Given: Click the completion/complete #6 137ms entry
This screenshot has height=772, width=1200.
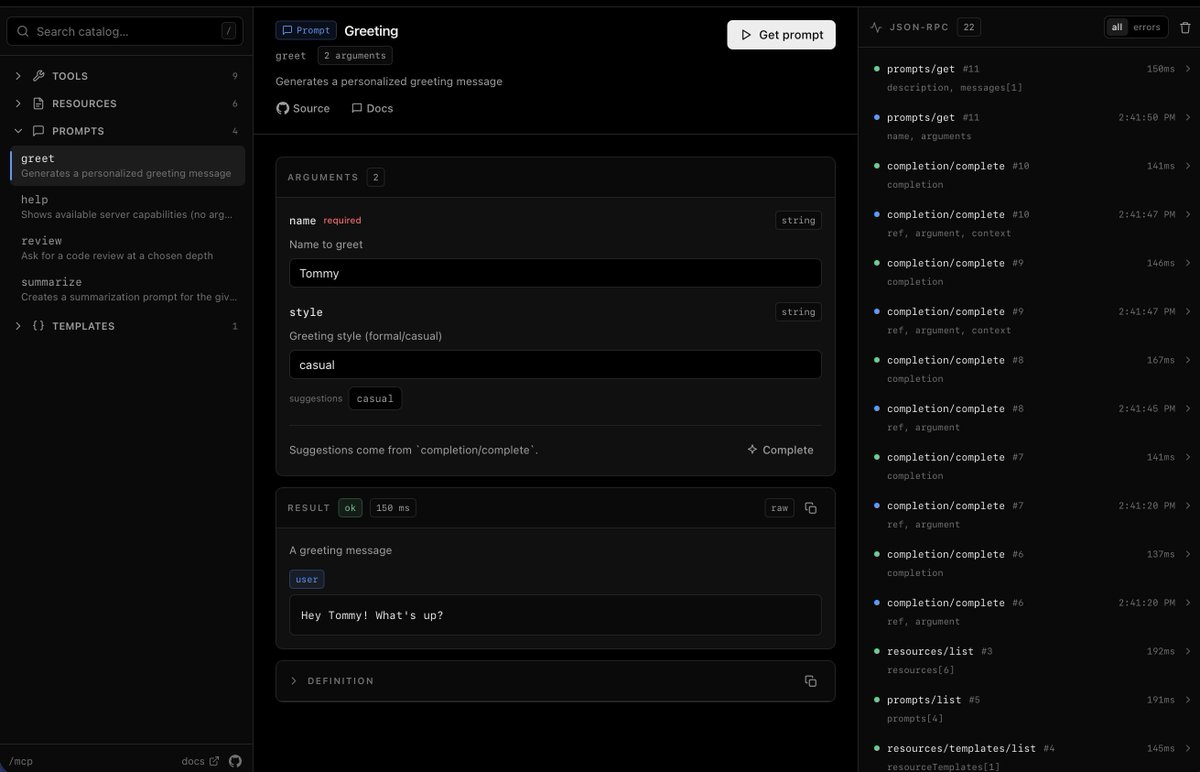Looking at the screenshot, I should pyautogui.click(x=1030, y=563).
